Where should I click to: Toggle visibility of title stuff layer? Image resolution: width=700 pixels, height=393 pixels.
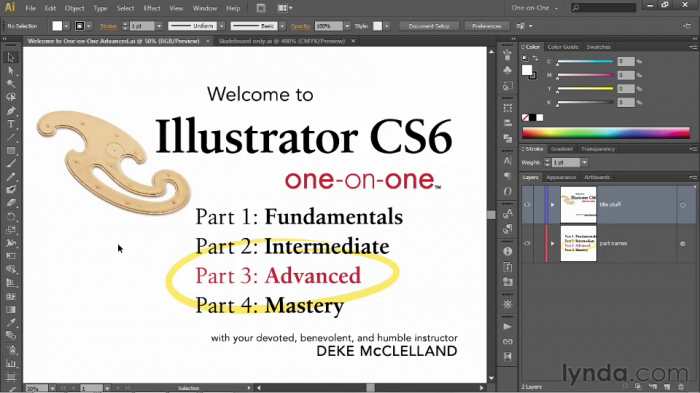tap(527, 205)
